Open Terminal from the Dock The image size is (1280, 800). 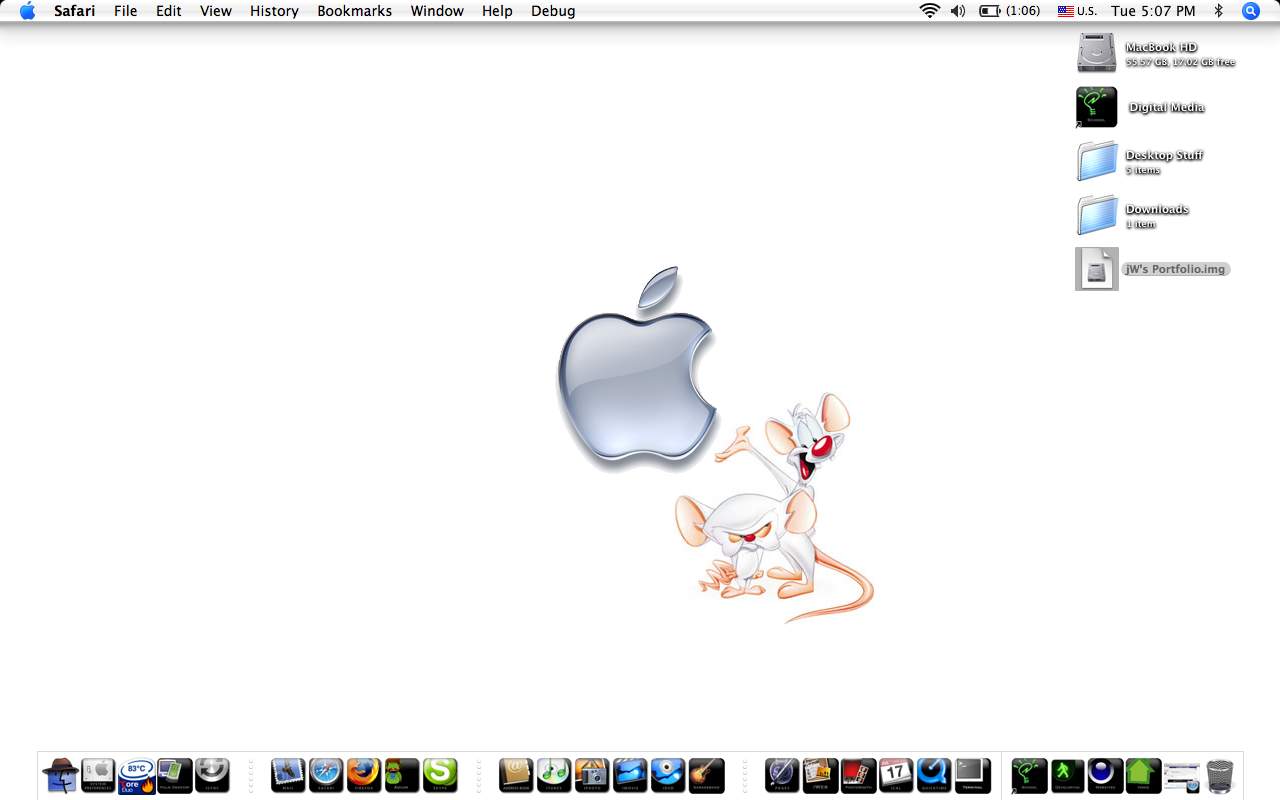click(x=972, y=775)
